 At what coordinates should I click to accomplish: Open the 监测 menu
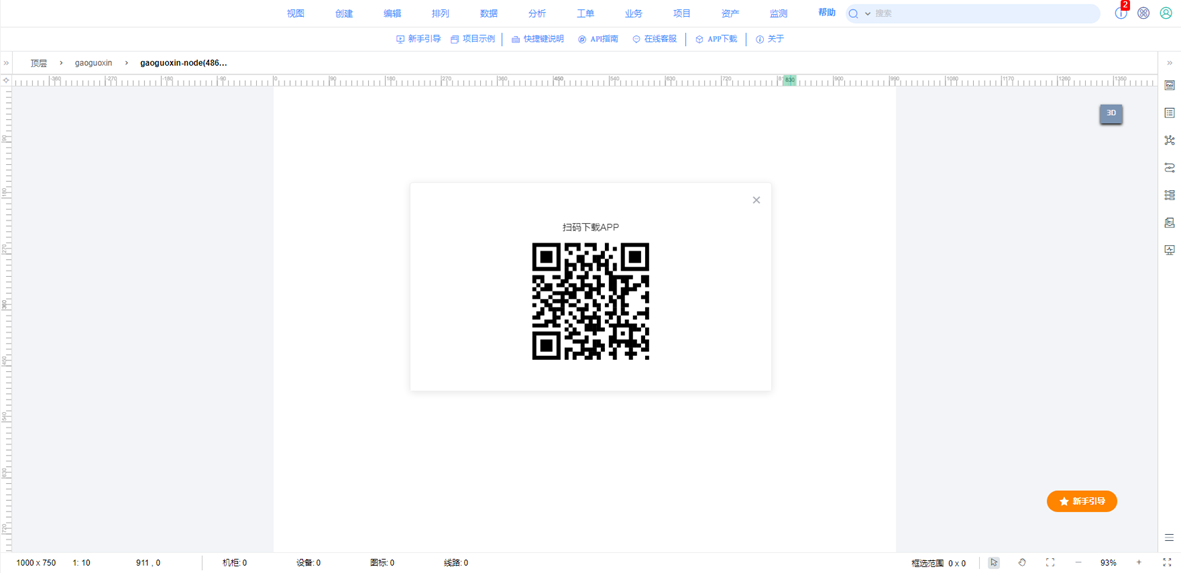778,14
